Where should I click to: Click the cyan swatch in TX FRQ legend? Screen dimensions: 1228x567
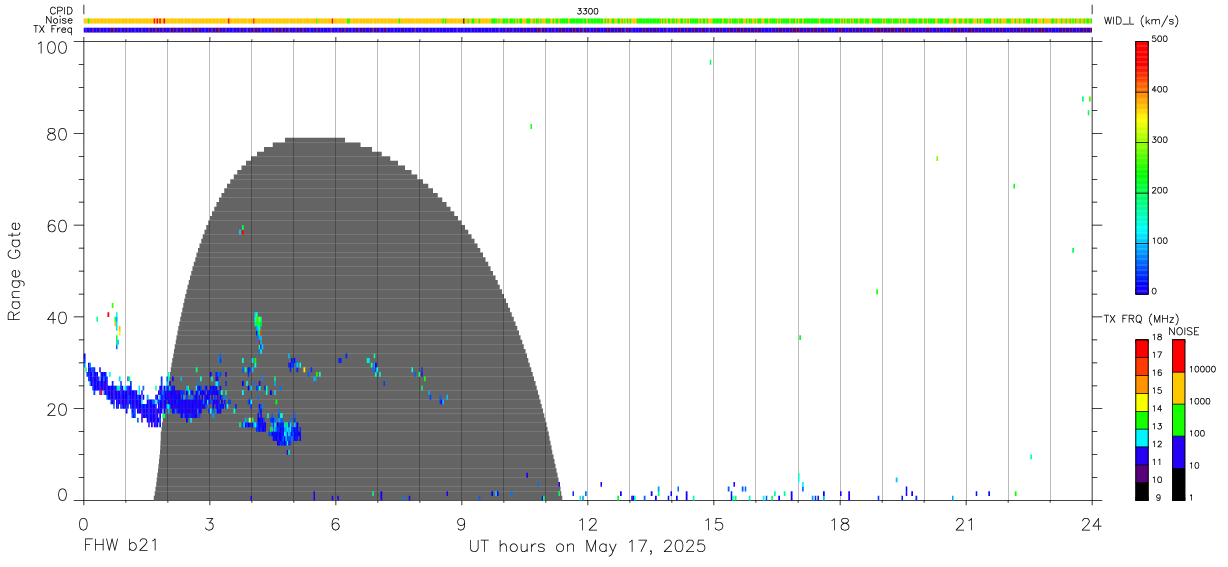(1141, 436)
